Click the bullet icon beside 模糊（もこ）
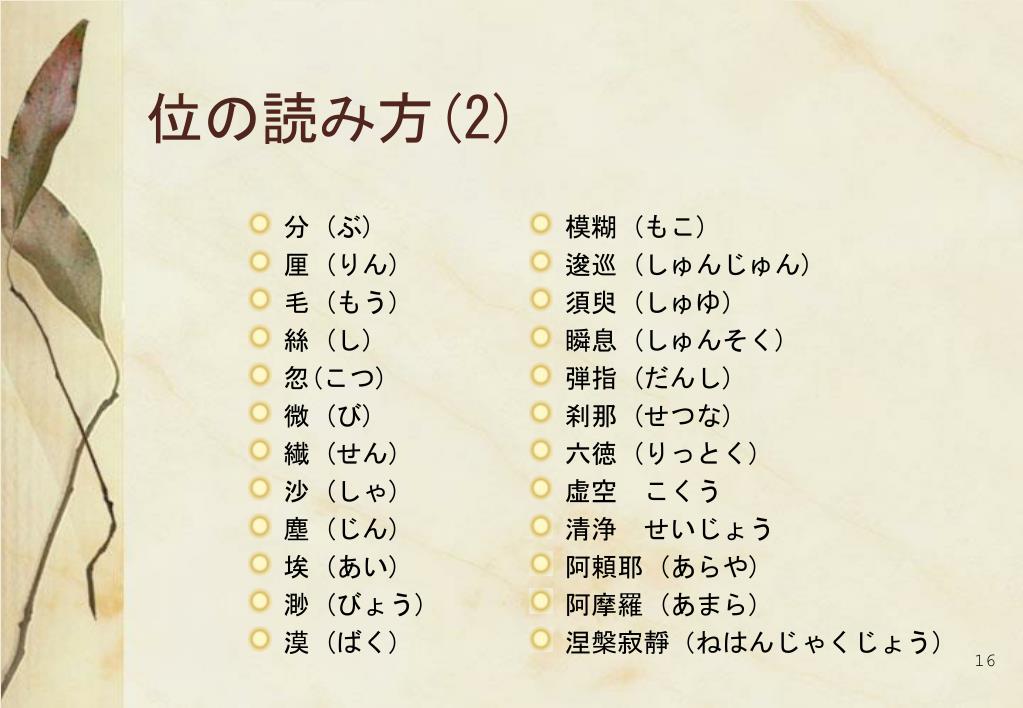 click(541, 224)
